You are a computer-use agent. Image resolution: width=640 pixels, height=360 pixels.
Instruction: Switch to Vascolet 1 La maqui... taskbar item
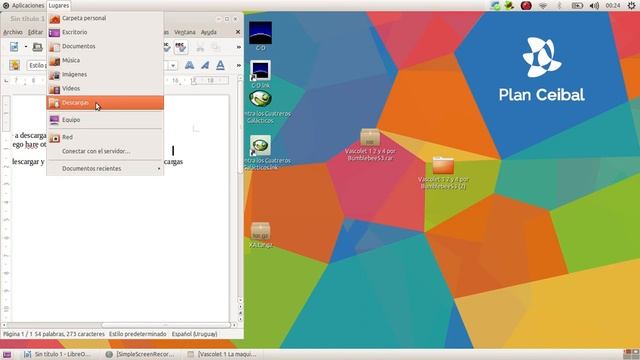pos(222,354)
